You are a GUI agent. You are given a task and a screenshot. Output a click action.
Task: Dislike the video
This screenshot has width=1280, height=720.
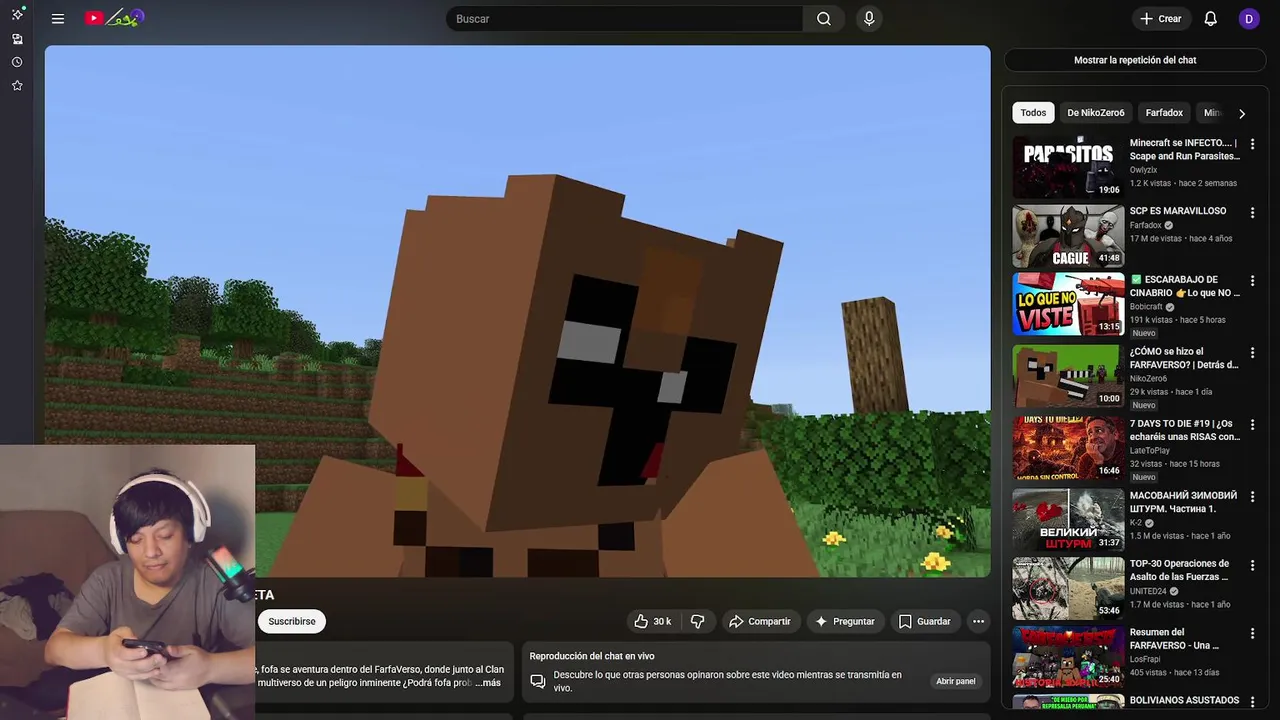coord(697,621)
